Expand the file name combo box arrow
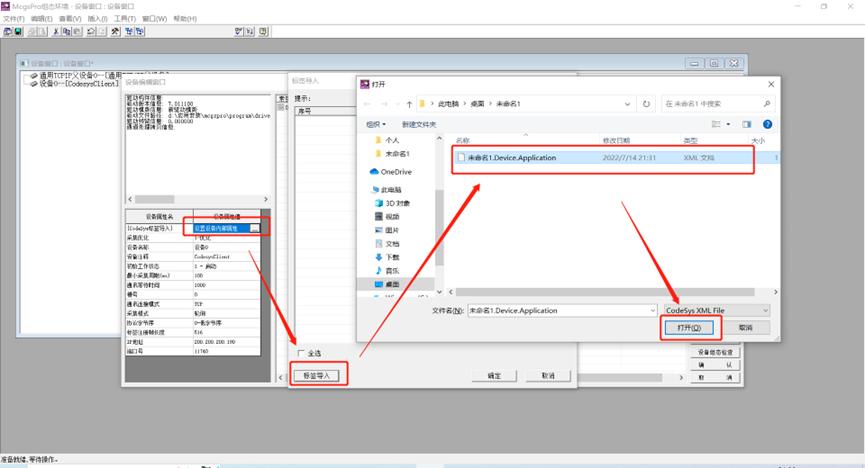Screen dimensions: 865x468 (x=653, y=311)
